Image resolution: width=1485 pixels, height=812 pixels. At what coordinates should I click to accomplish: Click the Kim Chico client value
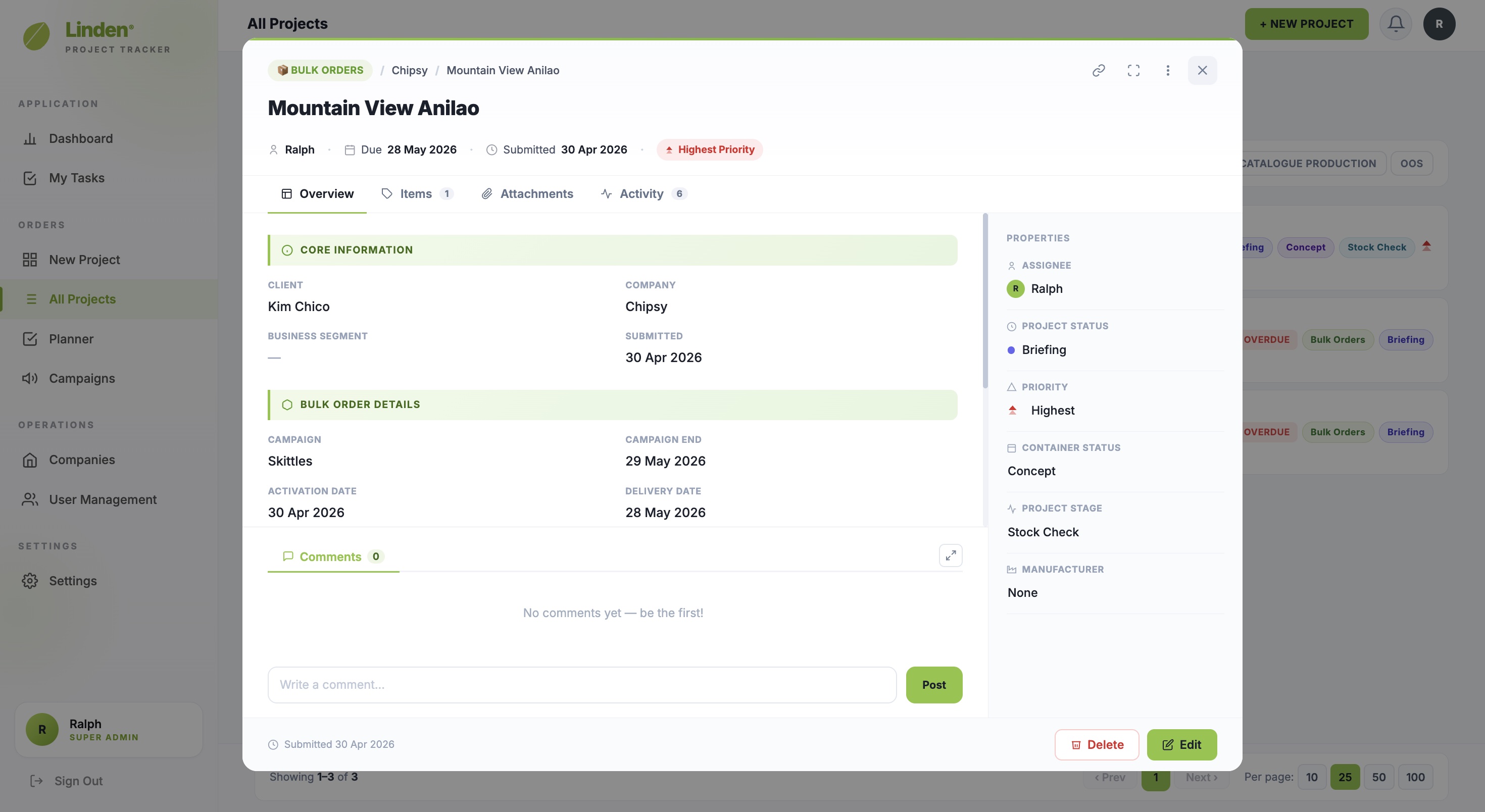(299, 307)
